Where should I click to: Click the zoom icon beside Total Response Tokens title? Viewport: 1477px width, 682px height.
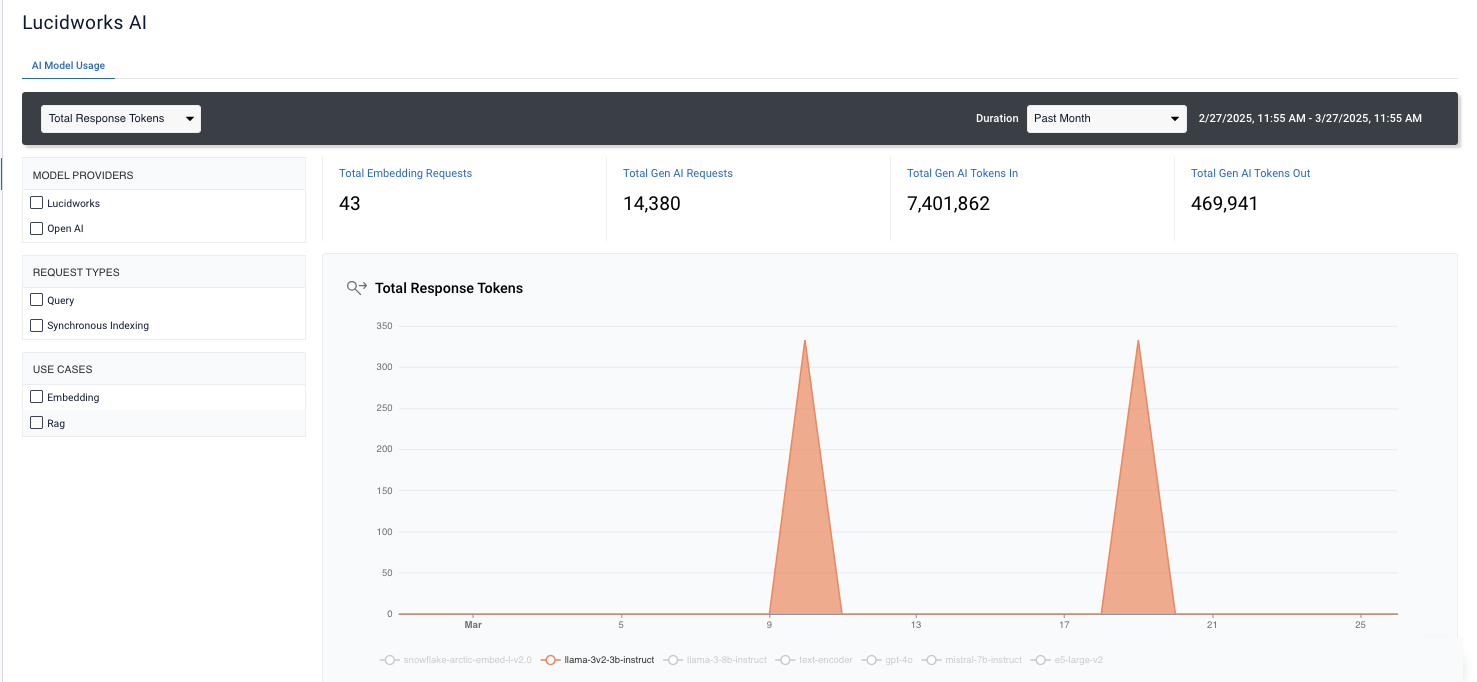point(357,288)
